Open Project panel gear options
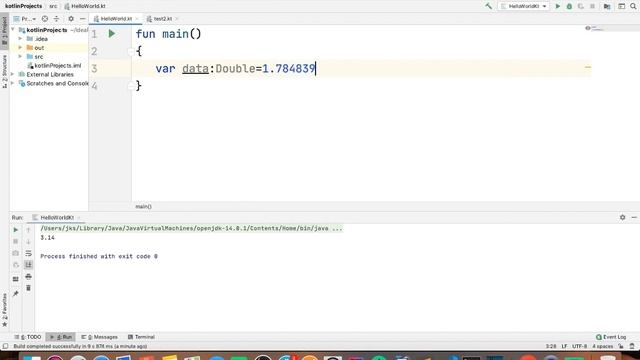The width and height of the screenshot is (640, 360). [x=71, y=19]
